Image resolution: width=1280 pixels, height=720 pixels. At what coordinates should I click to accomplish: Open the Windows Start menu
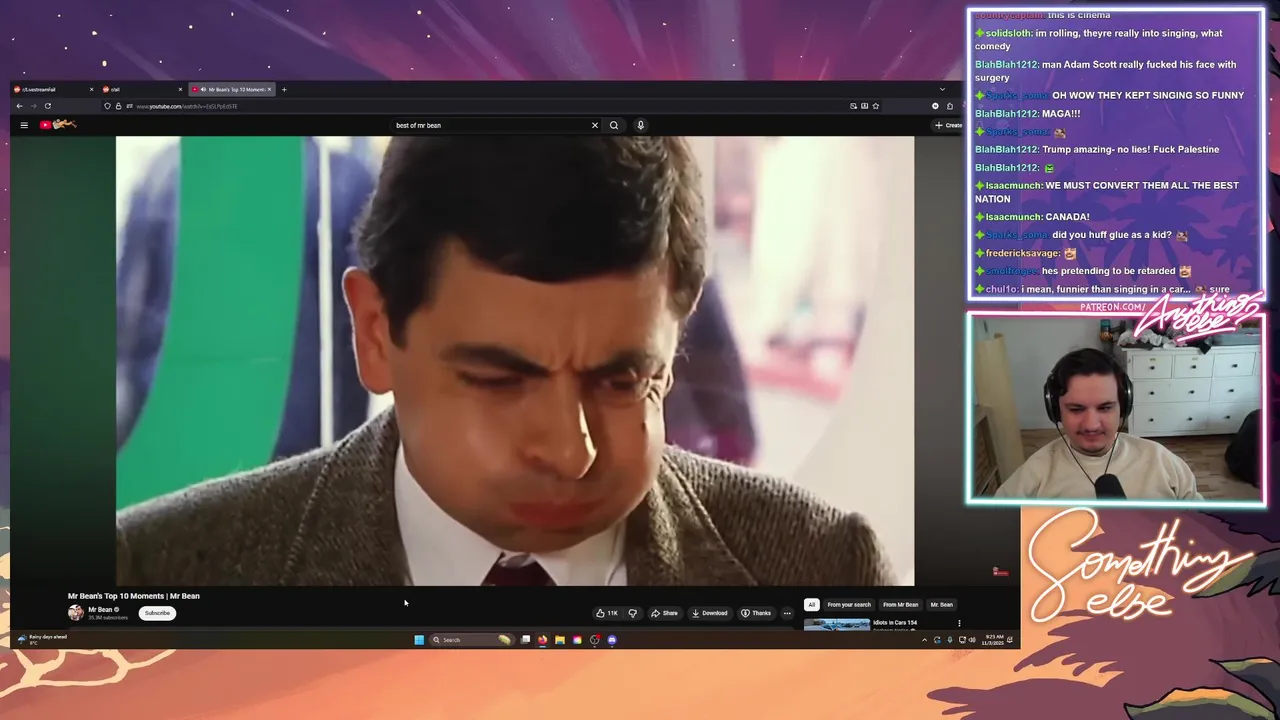click(419, 640)
